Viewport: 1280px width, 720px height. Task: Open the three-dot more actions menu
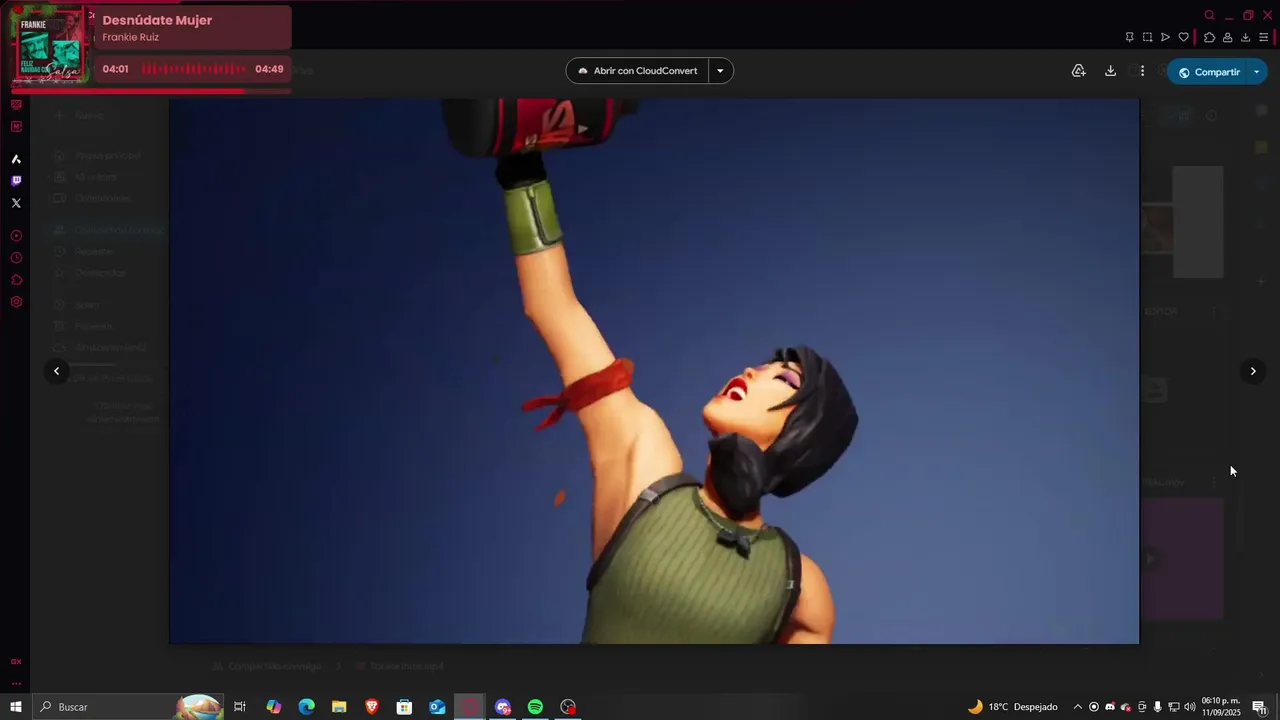1142,71
